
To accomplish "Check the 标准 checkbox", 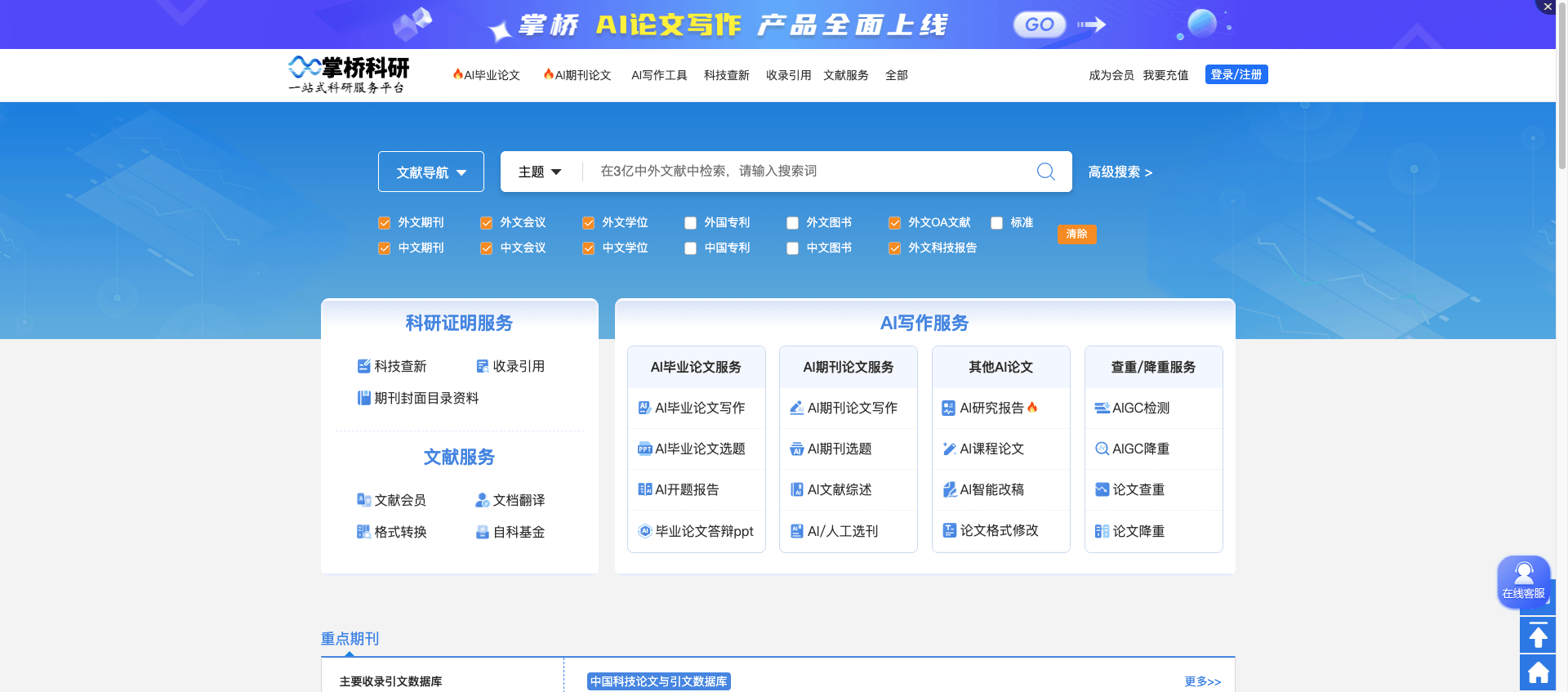I will coord(996,223).
